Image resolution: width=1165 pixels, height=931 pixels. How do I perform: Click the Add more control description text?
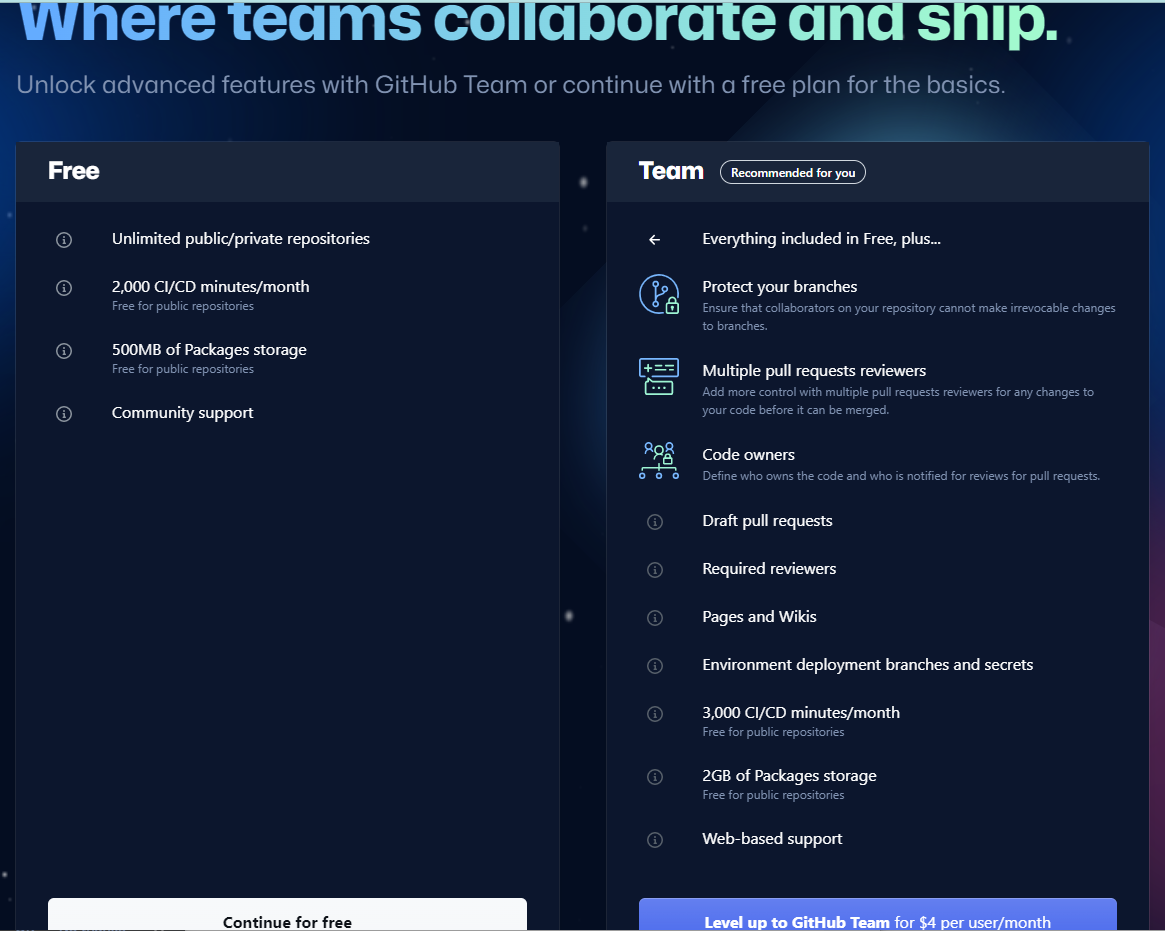coord(898,401)
